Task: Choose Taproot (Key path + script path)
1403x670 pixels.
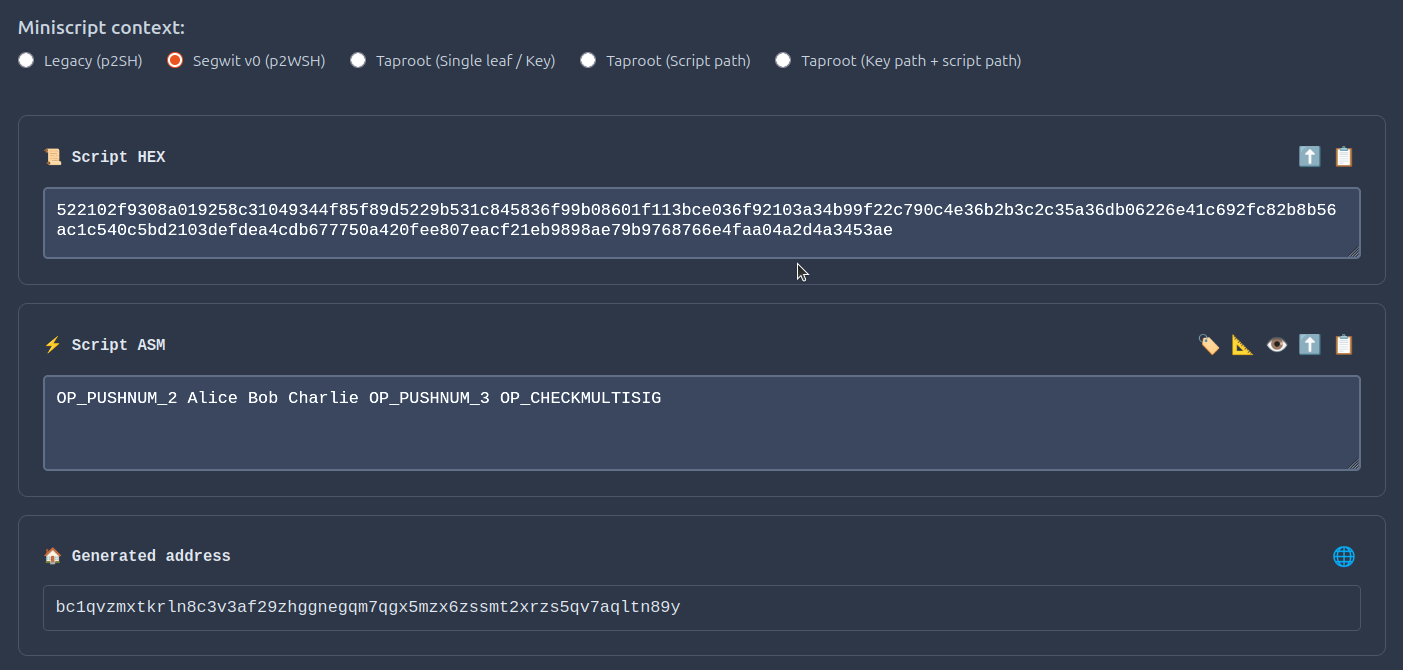Action: click(783, 61)
